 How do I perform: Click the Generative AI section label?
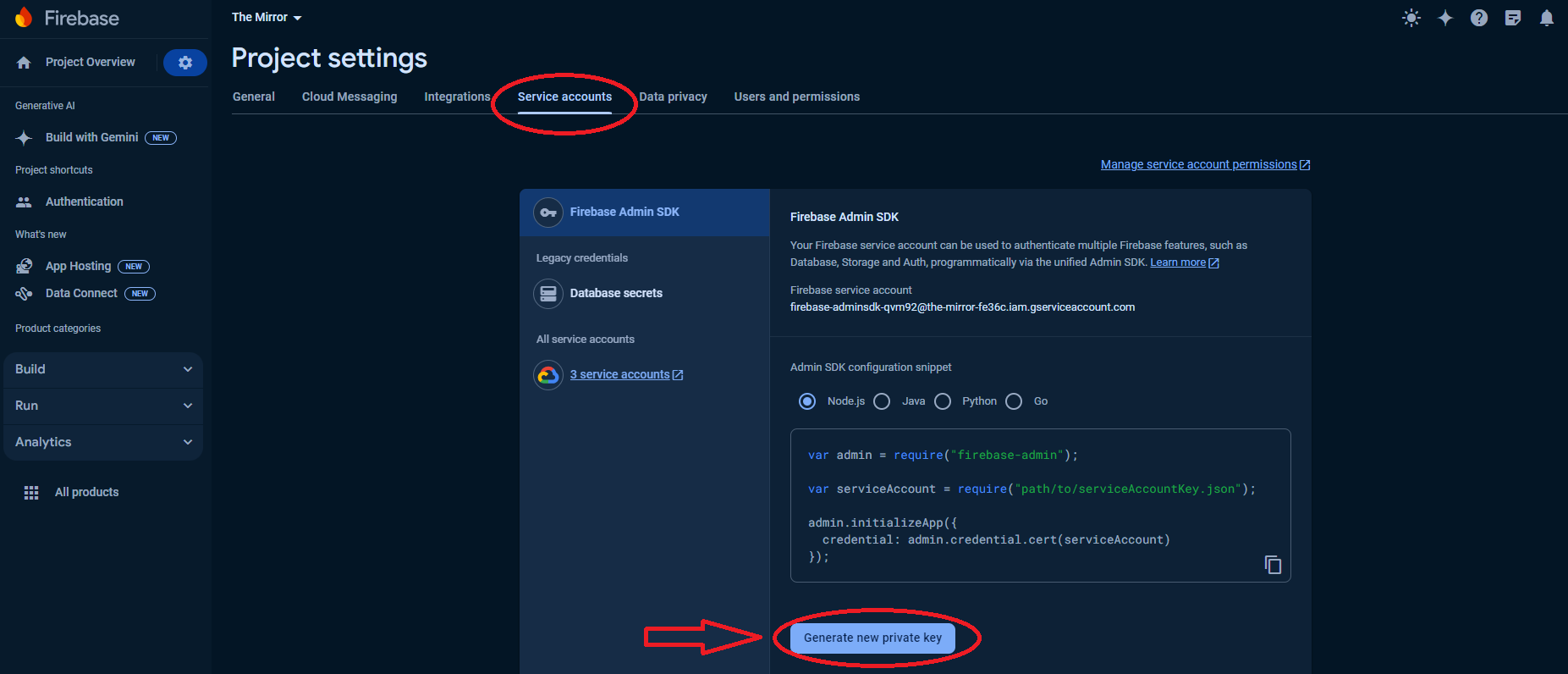[45, 106]
